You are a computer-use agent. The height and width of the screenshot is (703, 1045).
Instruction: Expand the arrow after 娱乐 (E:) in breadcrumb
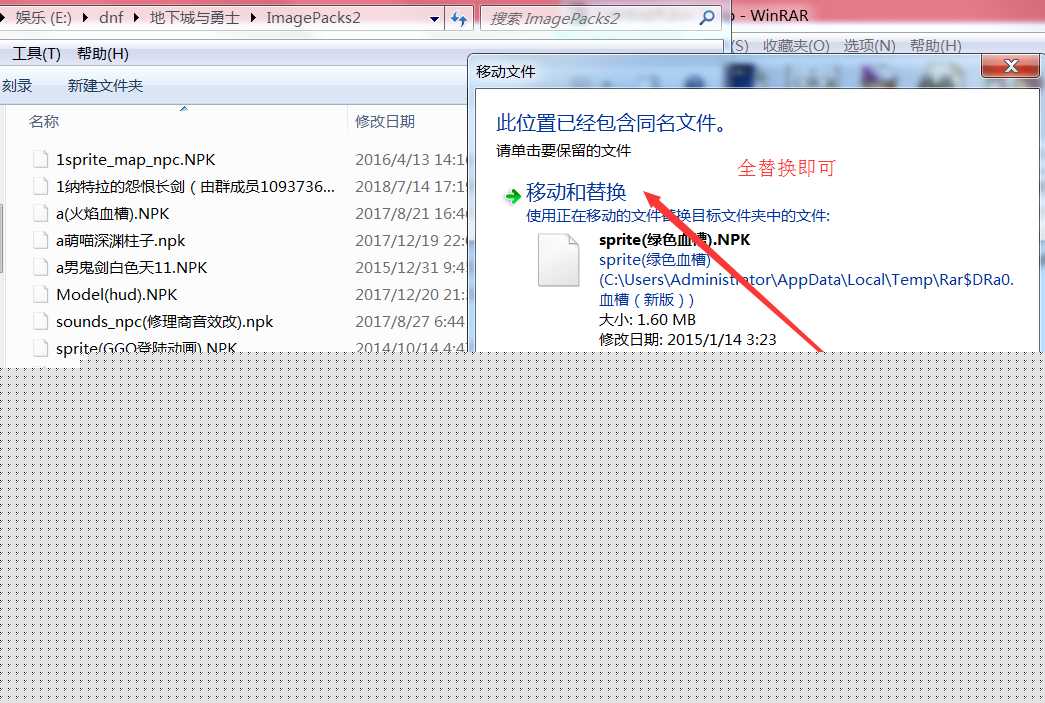(x=85, y=18)
